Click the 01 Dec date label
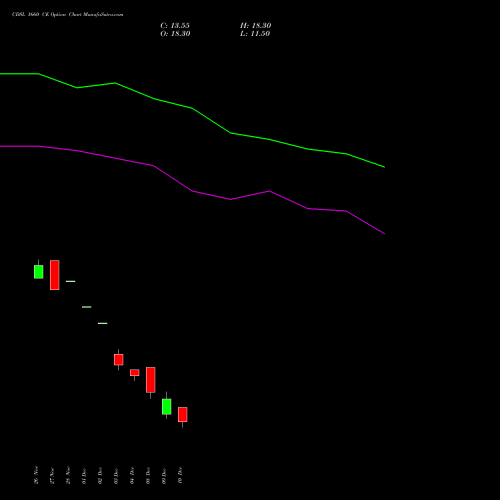 [x=84, y=476]
